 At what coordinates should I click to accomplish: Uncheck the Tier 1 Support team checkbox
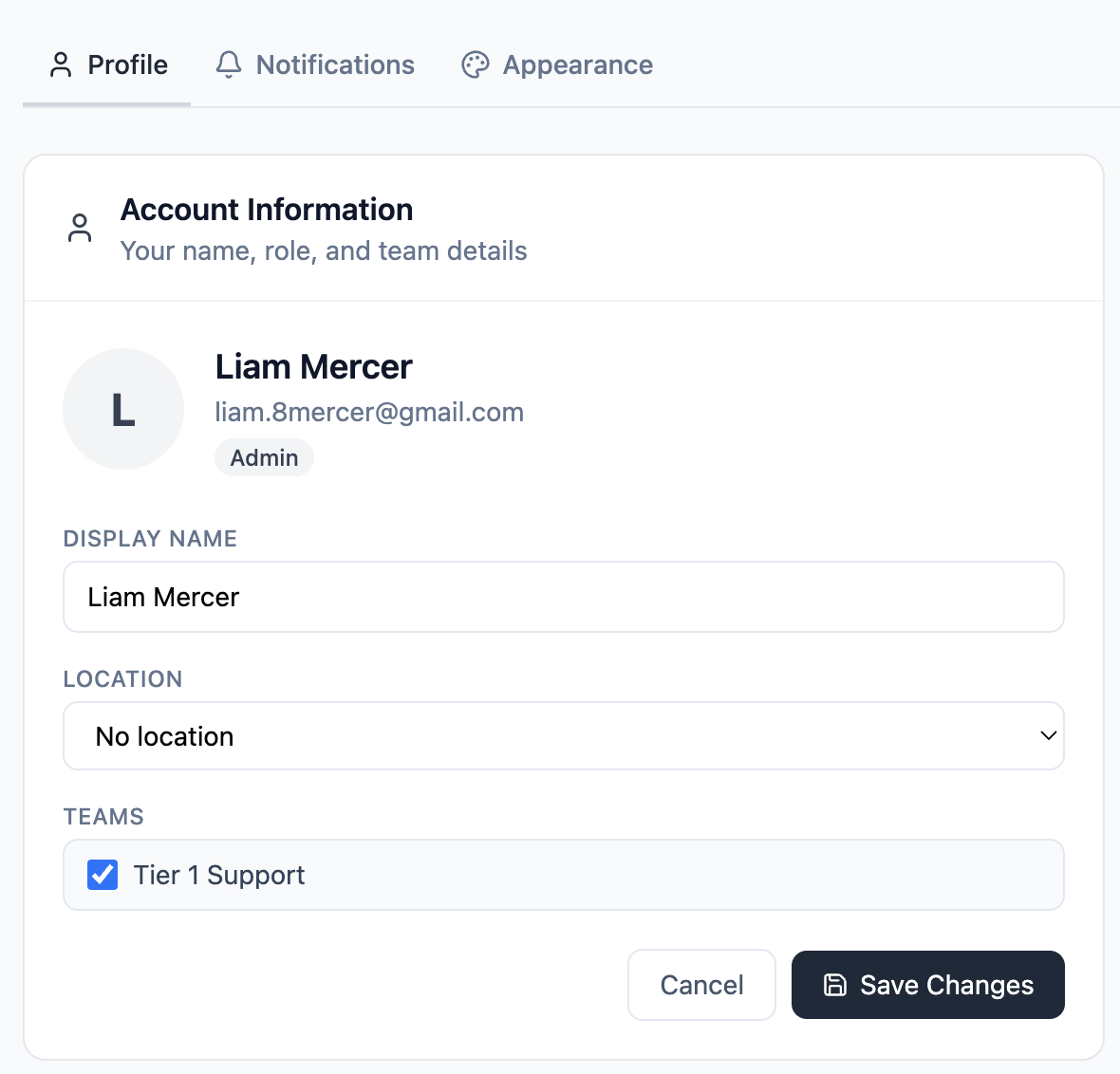pyautogui.click(x=102, y=875)
